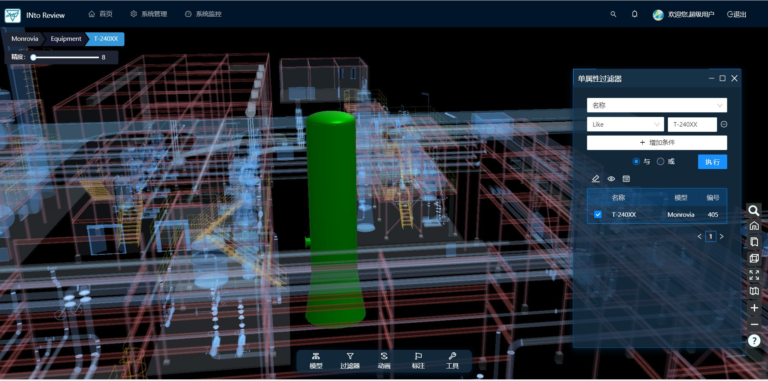Zoom in with the plus icon
Image resolution: width=768 pixels, height=381 pixels.
coord(754,308)
